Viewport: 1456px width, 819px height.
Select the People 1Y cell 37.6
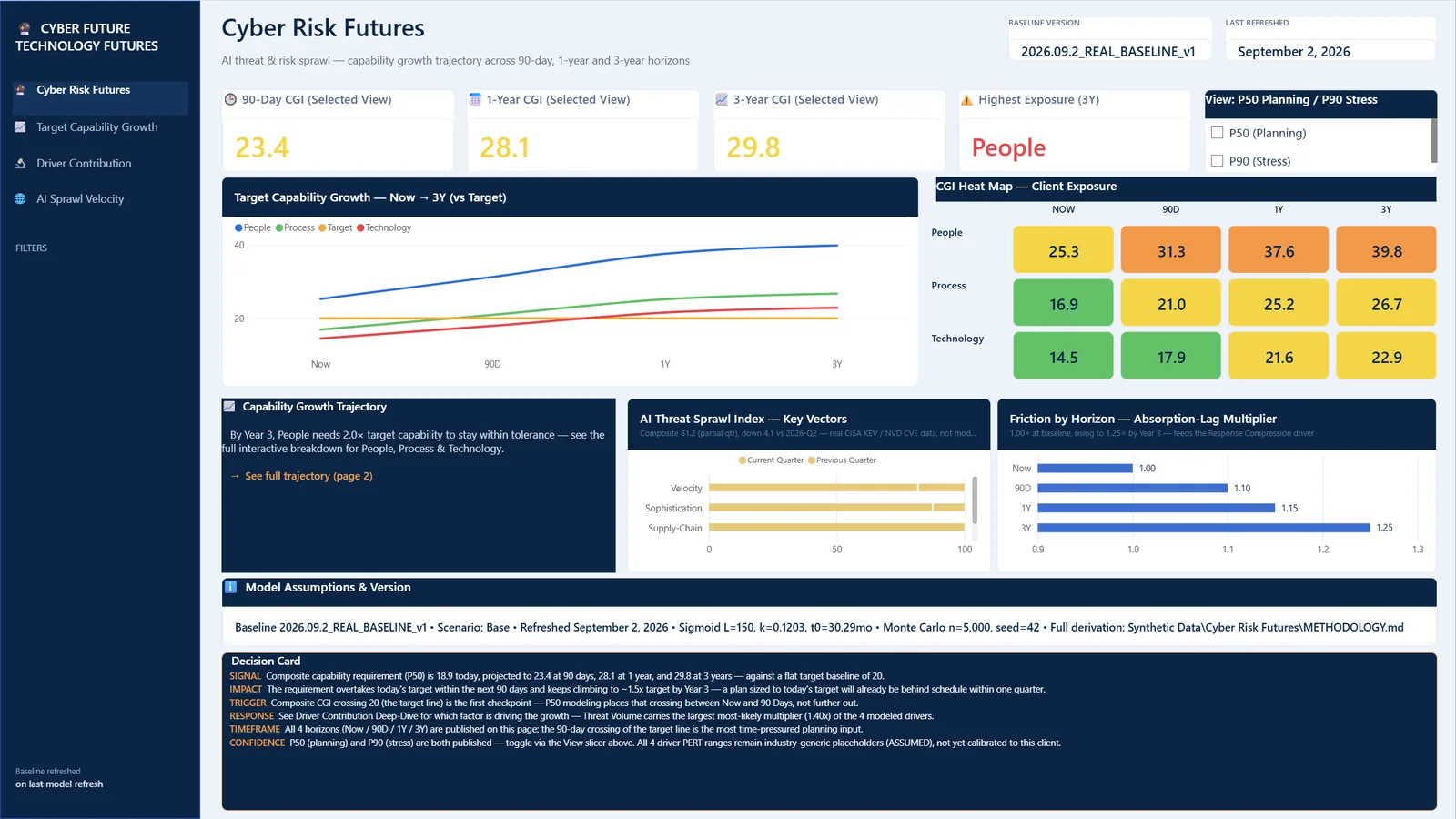(1279, 250)
